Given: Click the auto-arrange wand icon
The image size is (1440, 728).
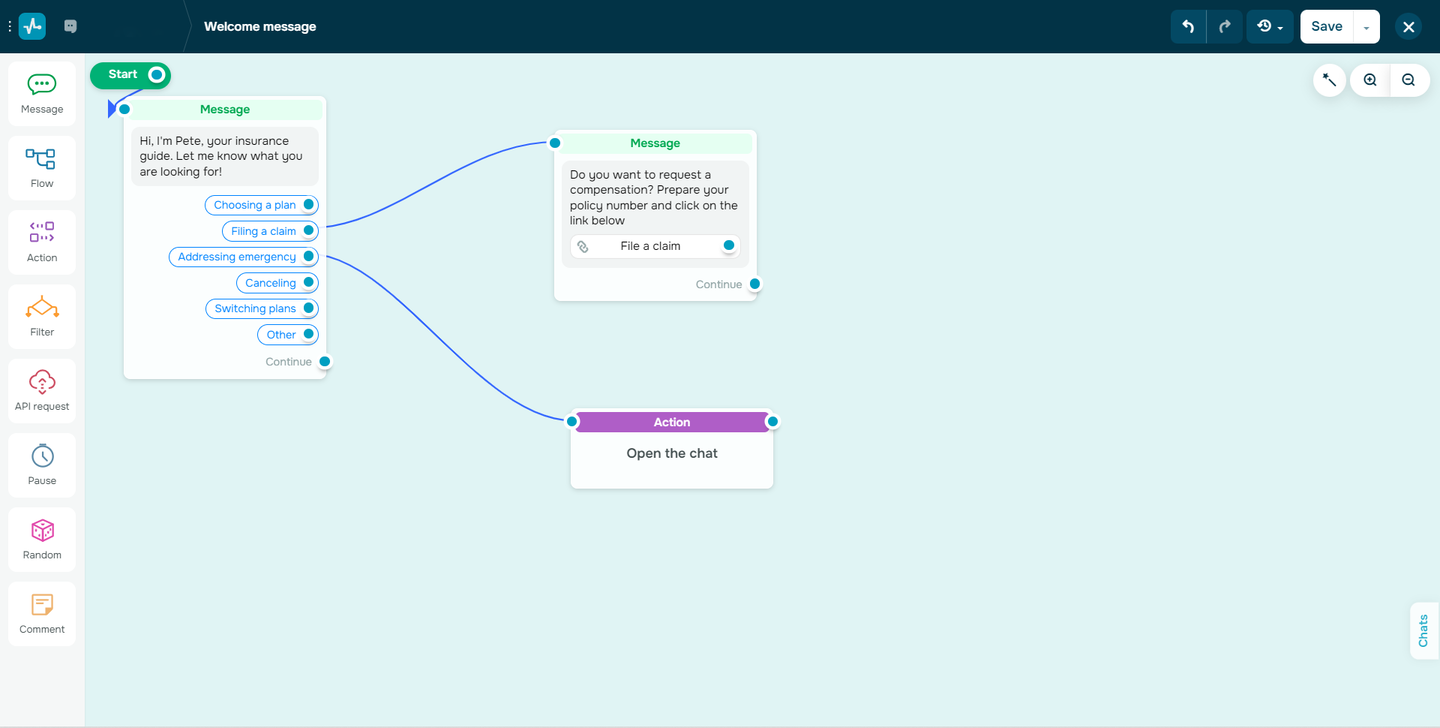Looking at the screenshot, I should [x=1330, y=80].
